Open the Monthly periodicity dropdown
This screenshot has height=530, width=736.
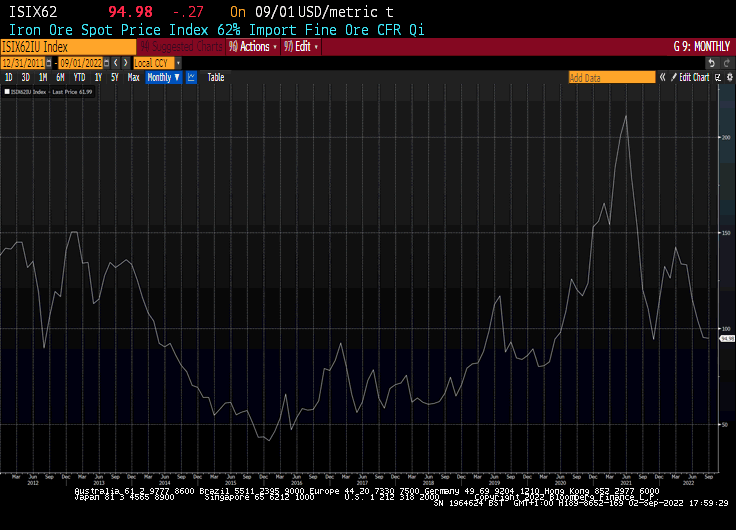pos(163,77)
